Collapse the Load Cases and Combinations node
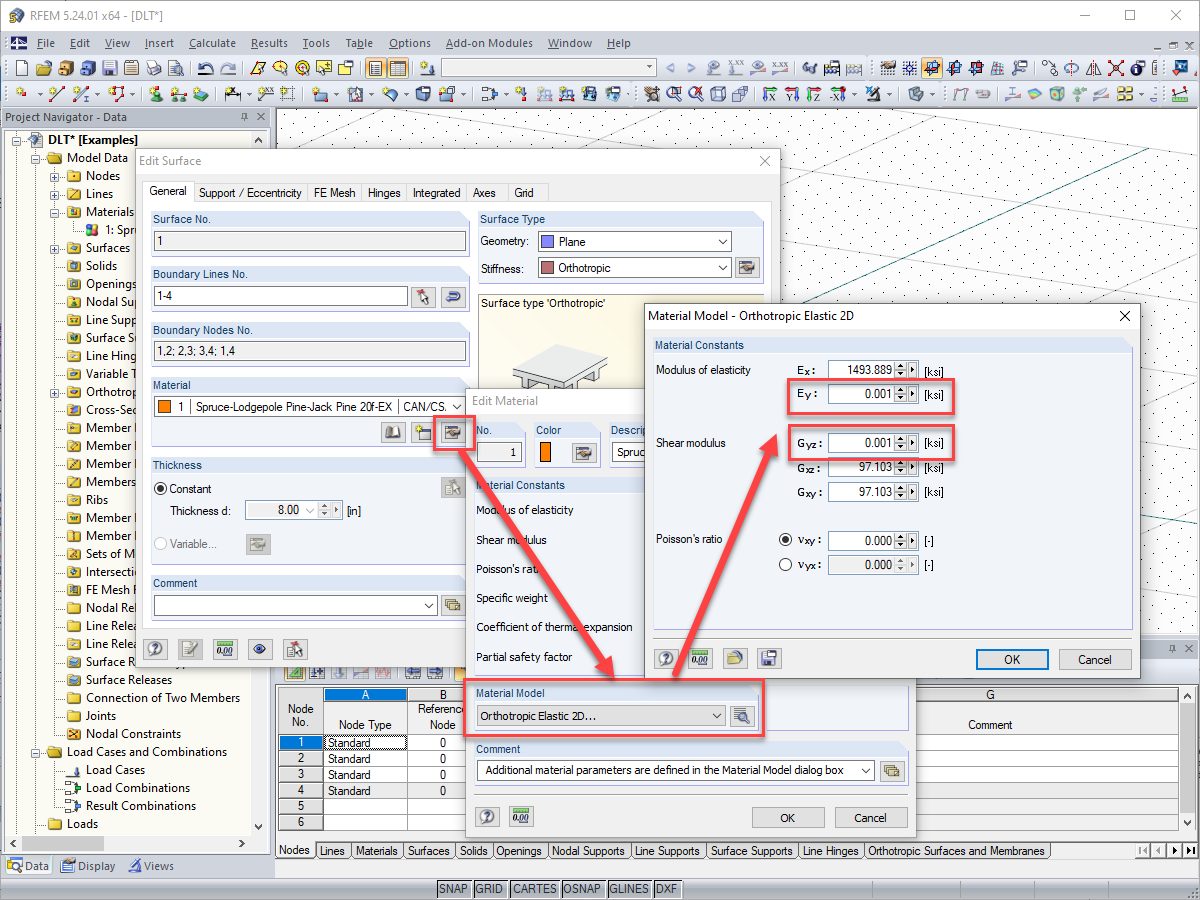Screen dimensions: 1200x900 36,752
